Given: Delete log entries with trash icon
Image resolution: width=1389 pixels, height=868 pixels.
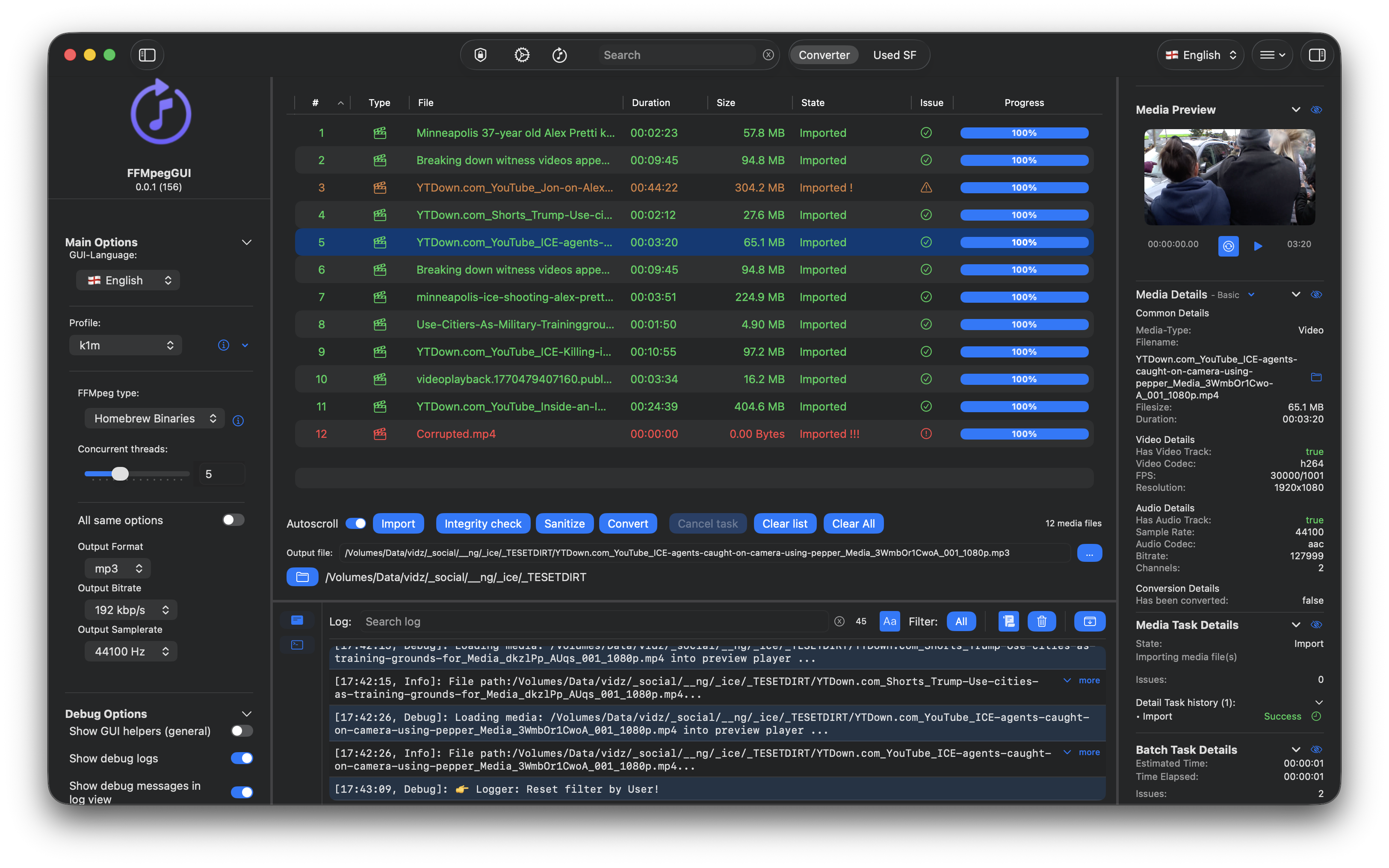Looking at the screenshot, I should pos(1042,621).
